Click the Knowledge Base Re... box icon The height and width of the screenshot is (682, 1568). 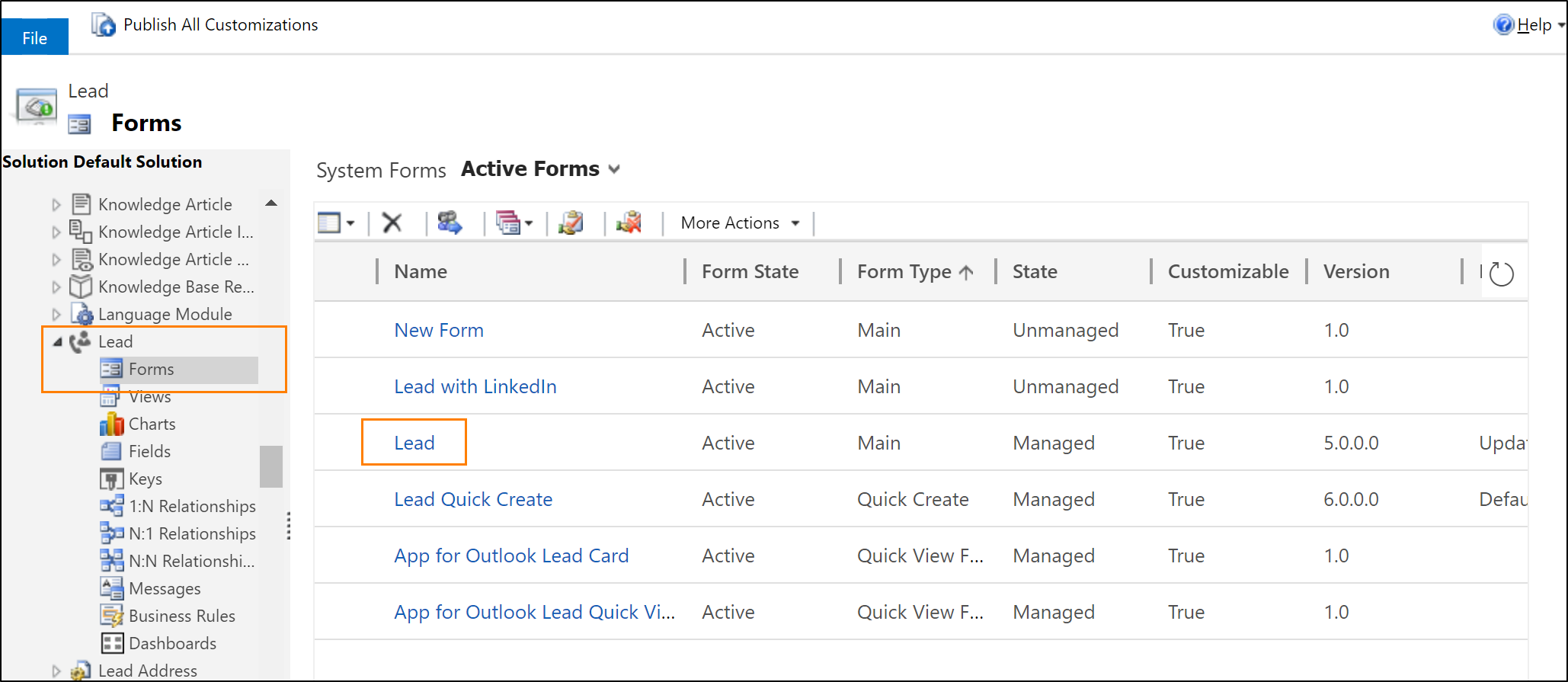[81, 287]
